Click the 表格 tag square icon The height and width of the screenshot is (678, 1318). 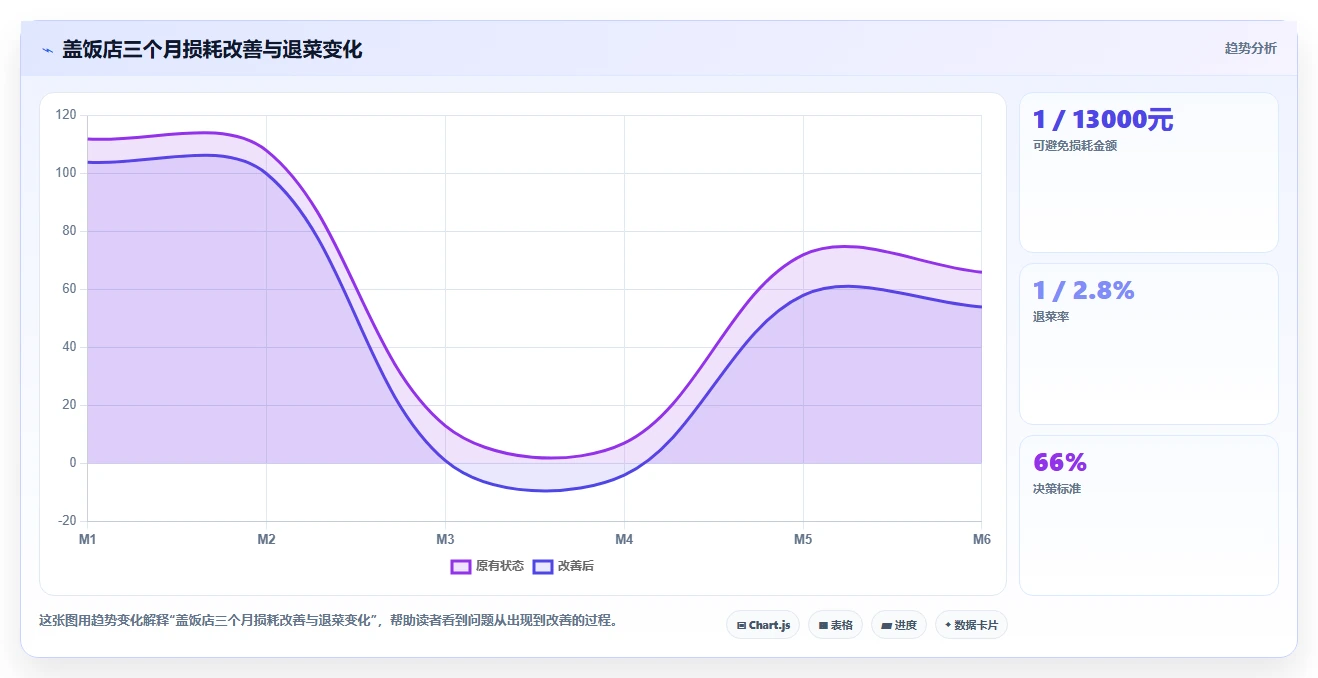(823, 625)
